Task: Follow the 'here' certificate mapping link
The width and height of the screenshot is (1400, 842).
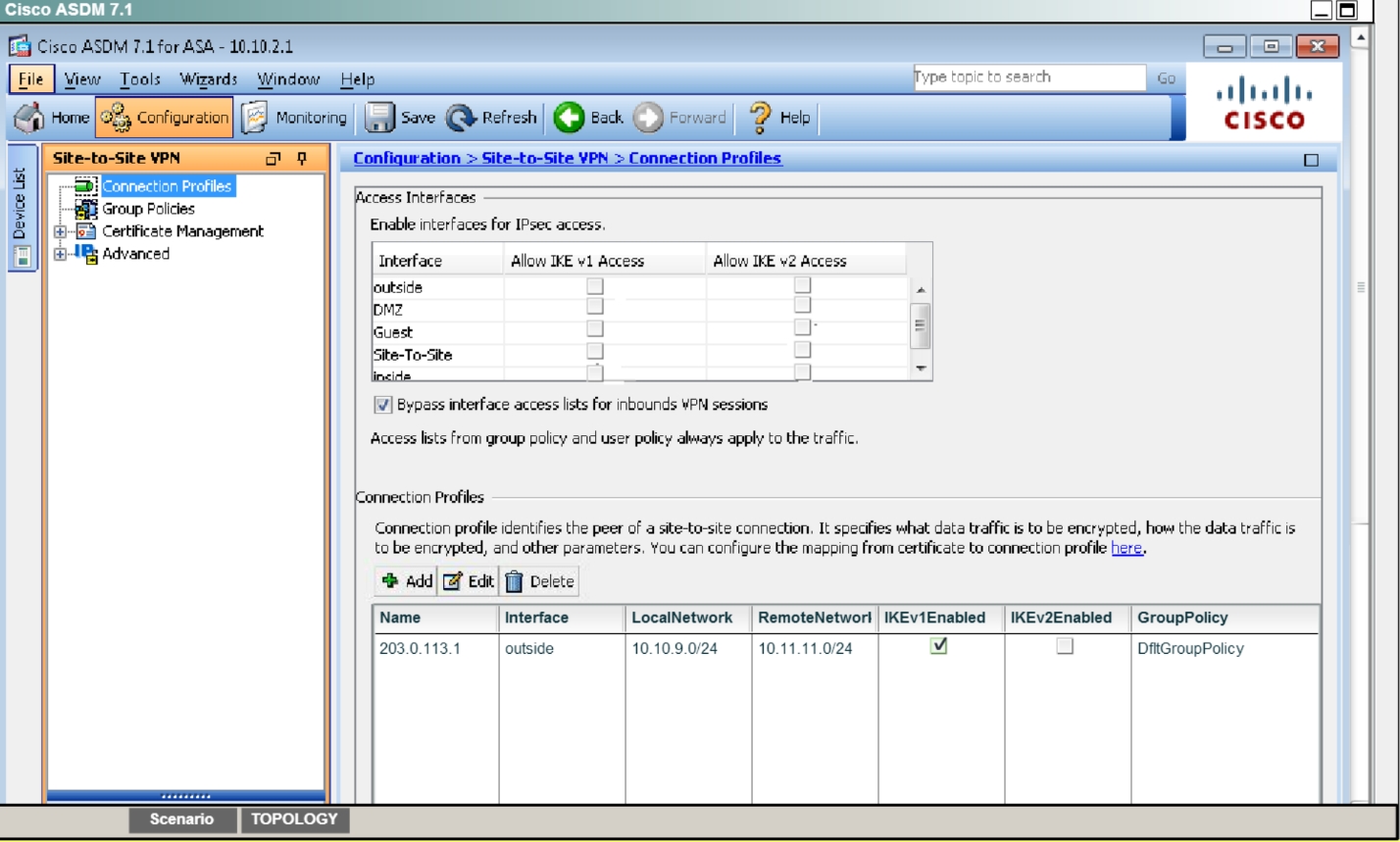Action: 1125,548
